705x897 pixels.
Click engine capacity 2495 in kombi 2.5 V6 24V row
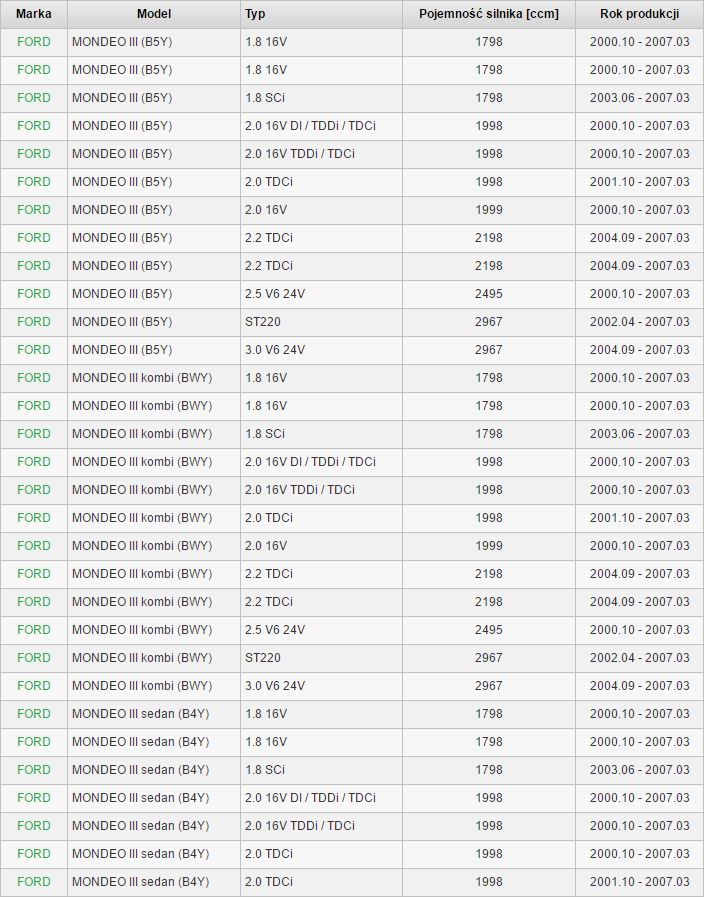489,630
